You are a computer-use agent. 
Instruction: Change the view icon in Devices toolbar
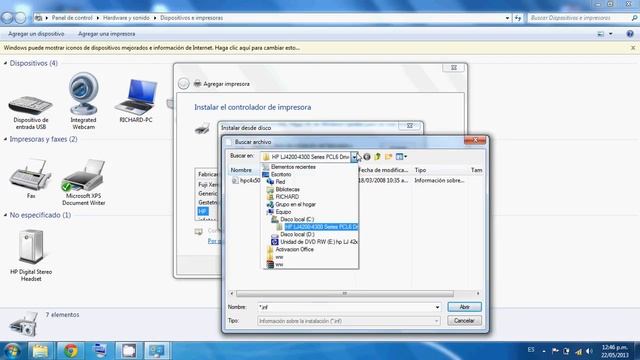tap(601, 34)
